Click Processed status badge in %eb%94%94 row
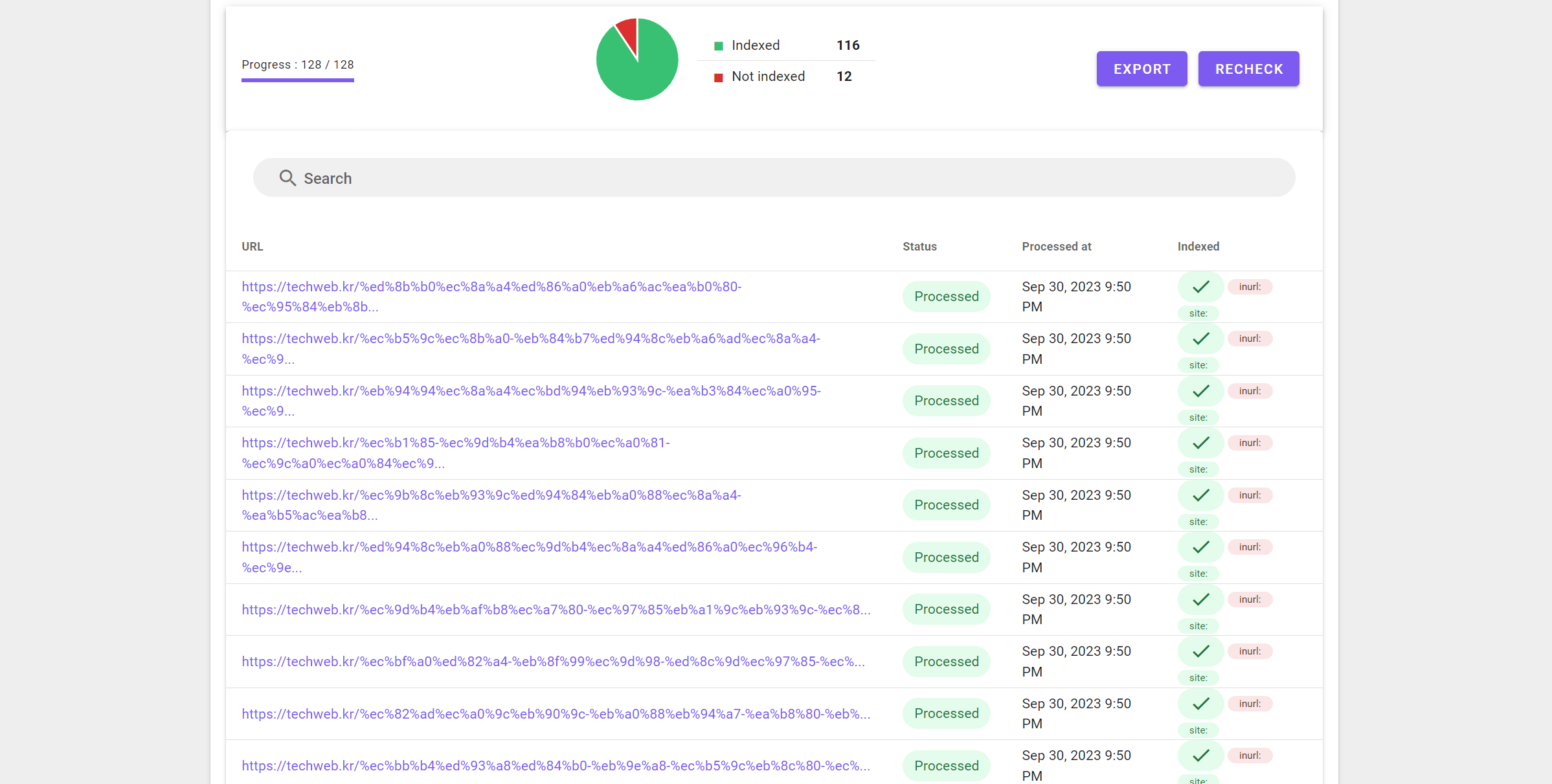 (946, 401)
